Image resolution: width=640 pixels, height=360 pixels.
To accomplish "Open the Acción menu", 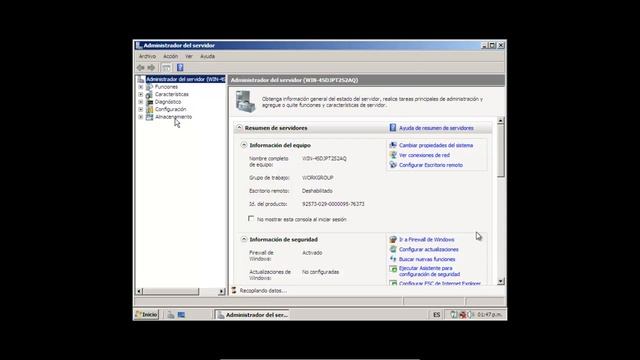I will [171, 56].
